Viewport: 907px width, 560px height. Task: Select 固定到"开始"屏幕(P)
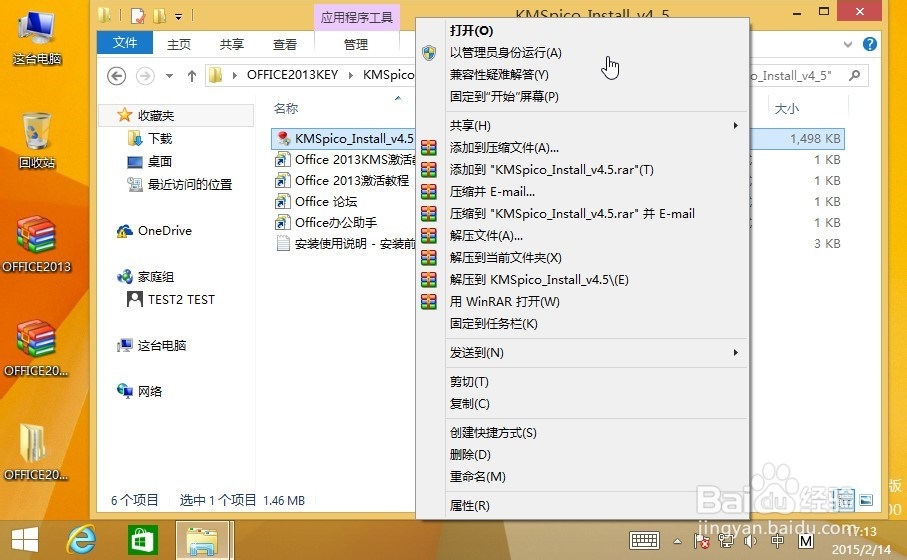point(582,97)
